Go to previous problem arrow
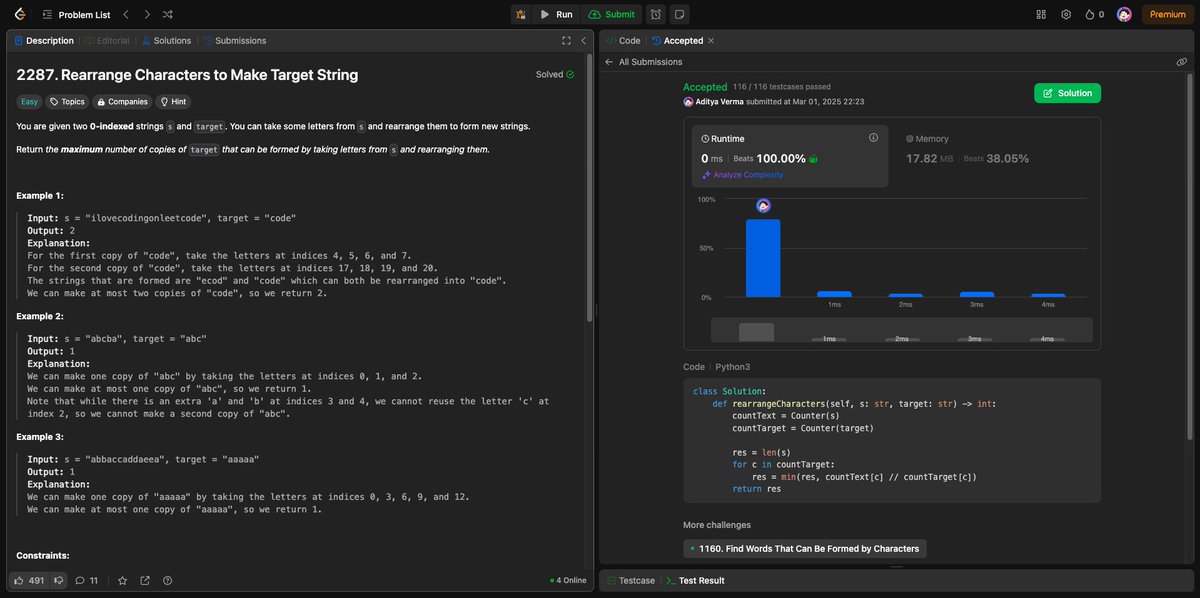This screenshot has height=598, width=1200. (x=125, y=14)
